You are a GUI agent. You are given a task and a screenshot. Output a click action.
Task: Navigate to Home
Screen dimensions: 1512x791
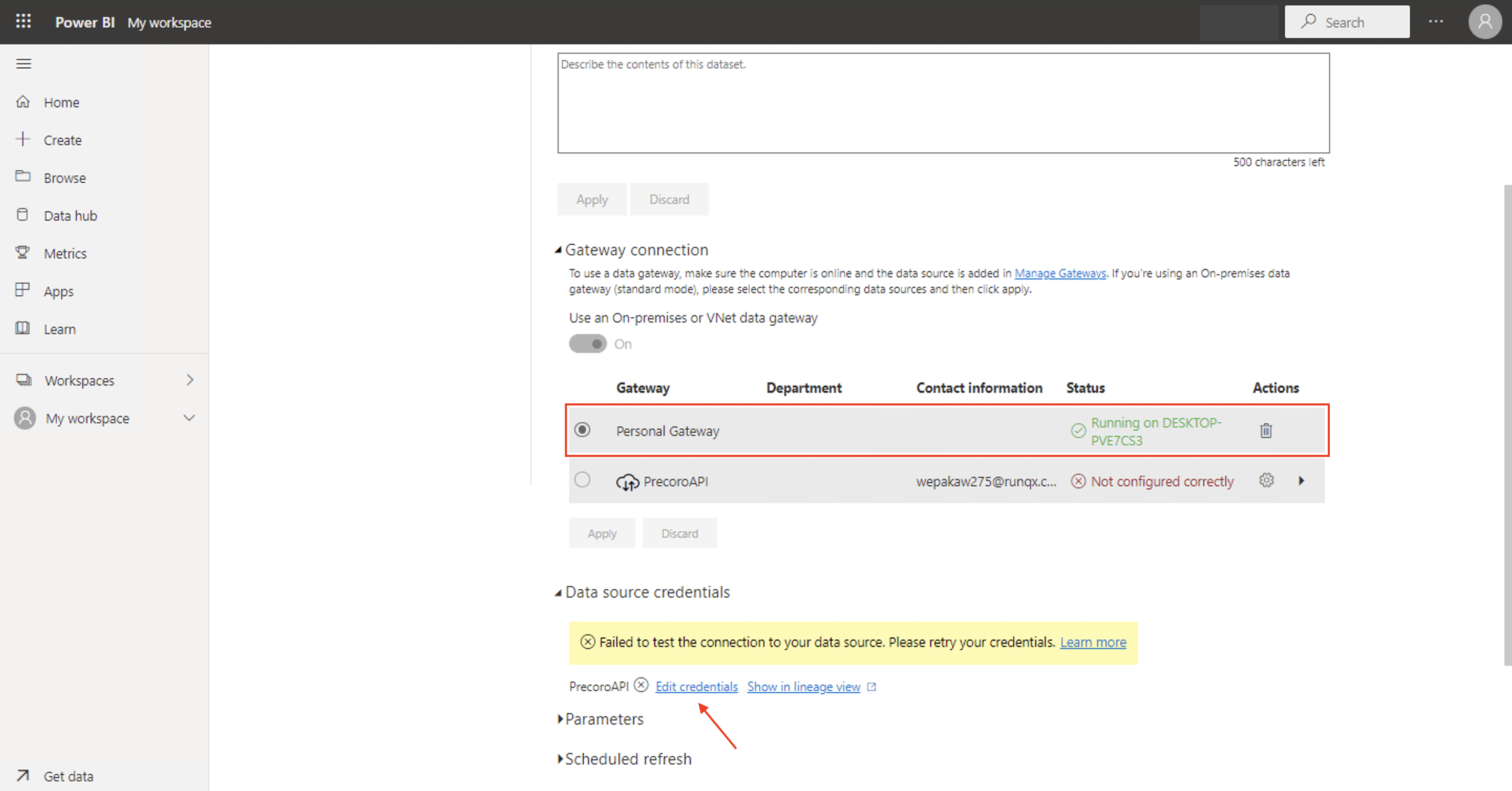61,101
